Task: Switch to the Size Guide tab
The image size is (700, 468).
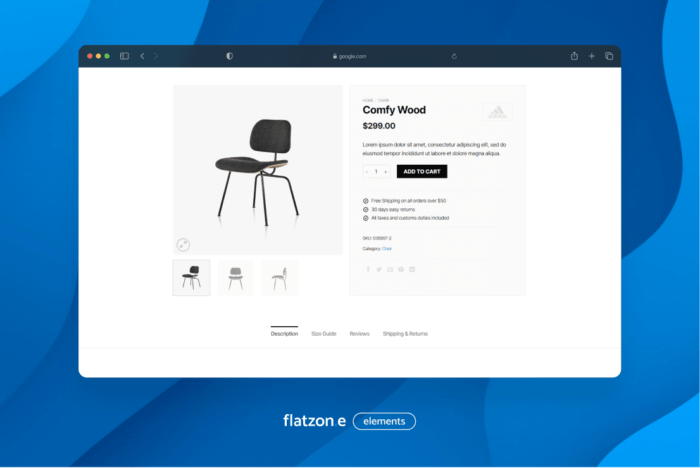Action: pyautogui.click(x=323, y=334)
